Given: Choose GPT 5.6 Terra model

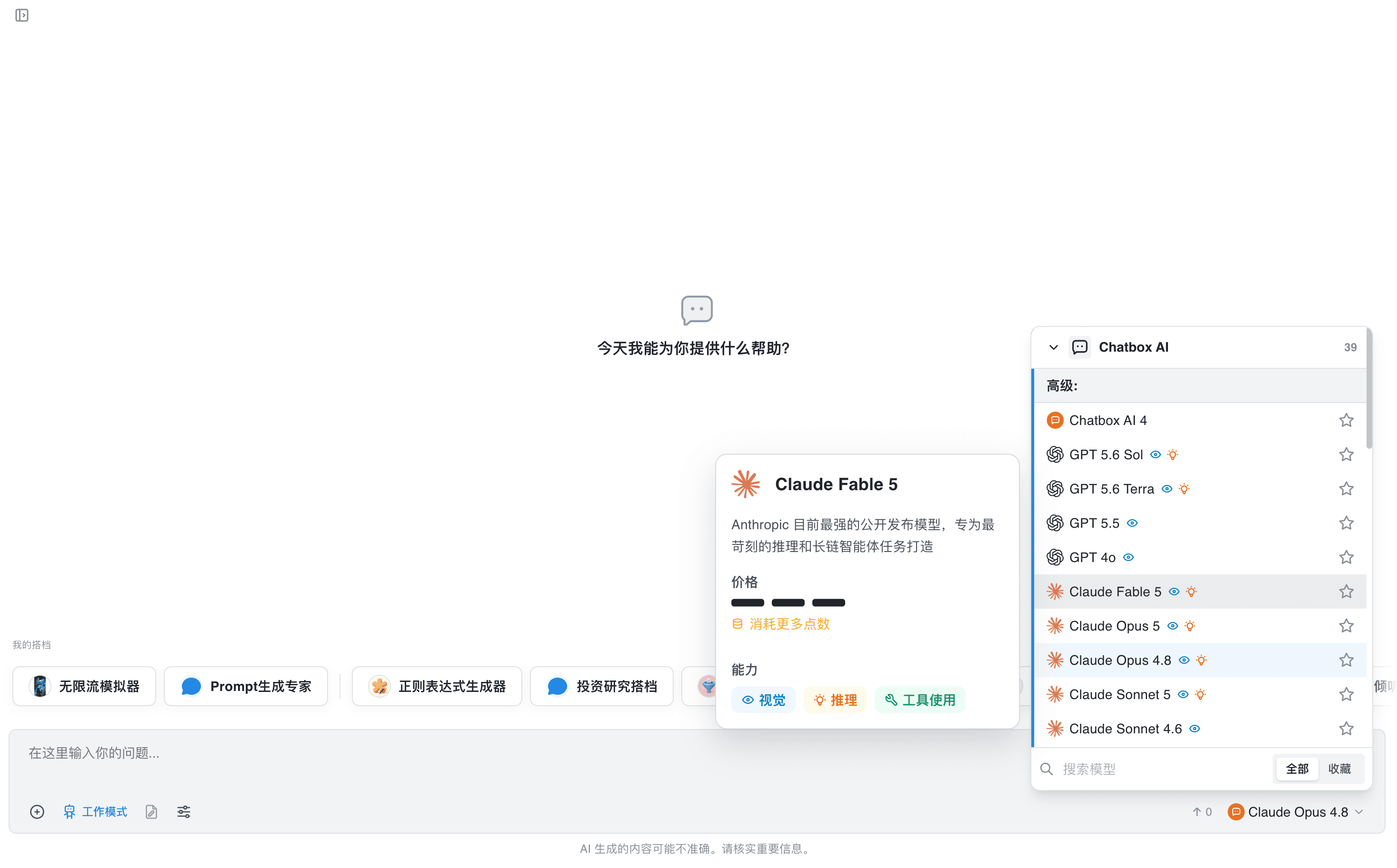Looking at the screenshot, I should 1200,489.
